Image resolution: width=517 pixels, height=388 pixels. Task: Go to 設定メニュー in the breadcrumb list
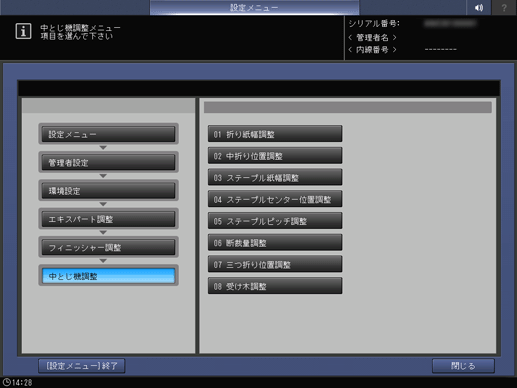click(108, 134)
